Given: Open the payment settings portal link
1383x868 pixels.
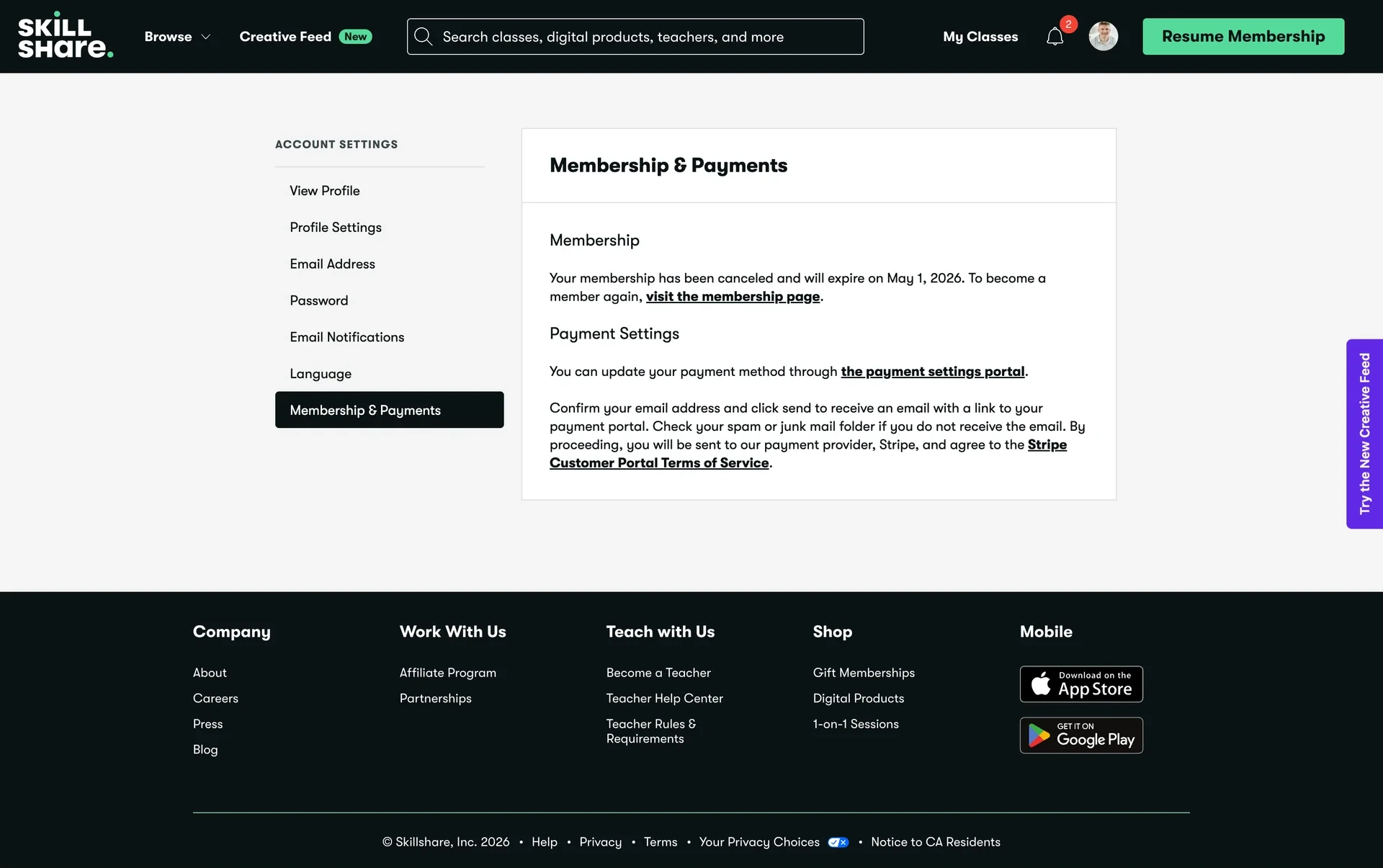Looking at the screenshot, I should (933, 372).
